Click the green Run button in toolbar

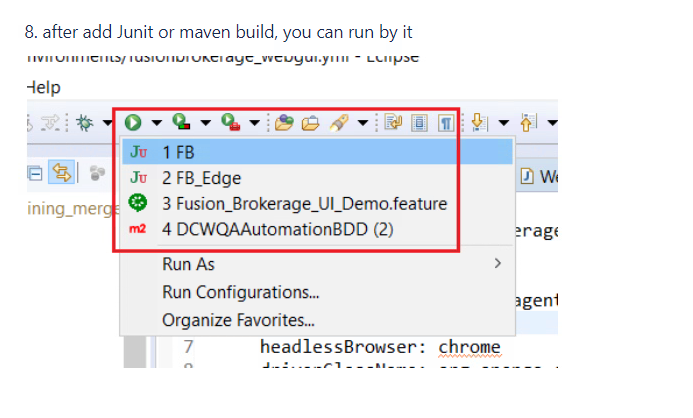pos(133,122)
